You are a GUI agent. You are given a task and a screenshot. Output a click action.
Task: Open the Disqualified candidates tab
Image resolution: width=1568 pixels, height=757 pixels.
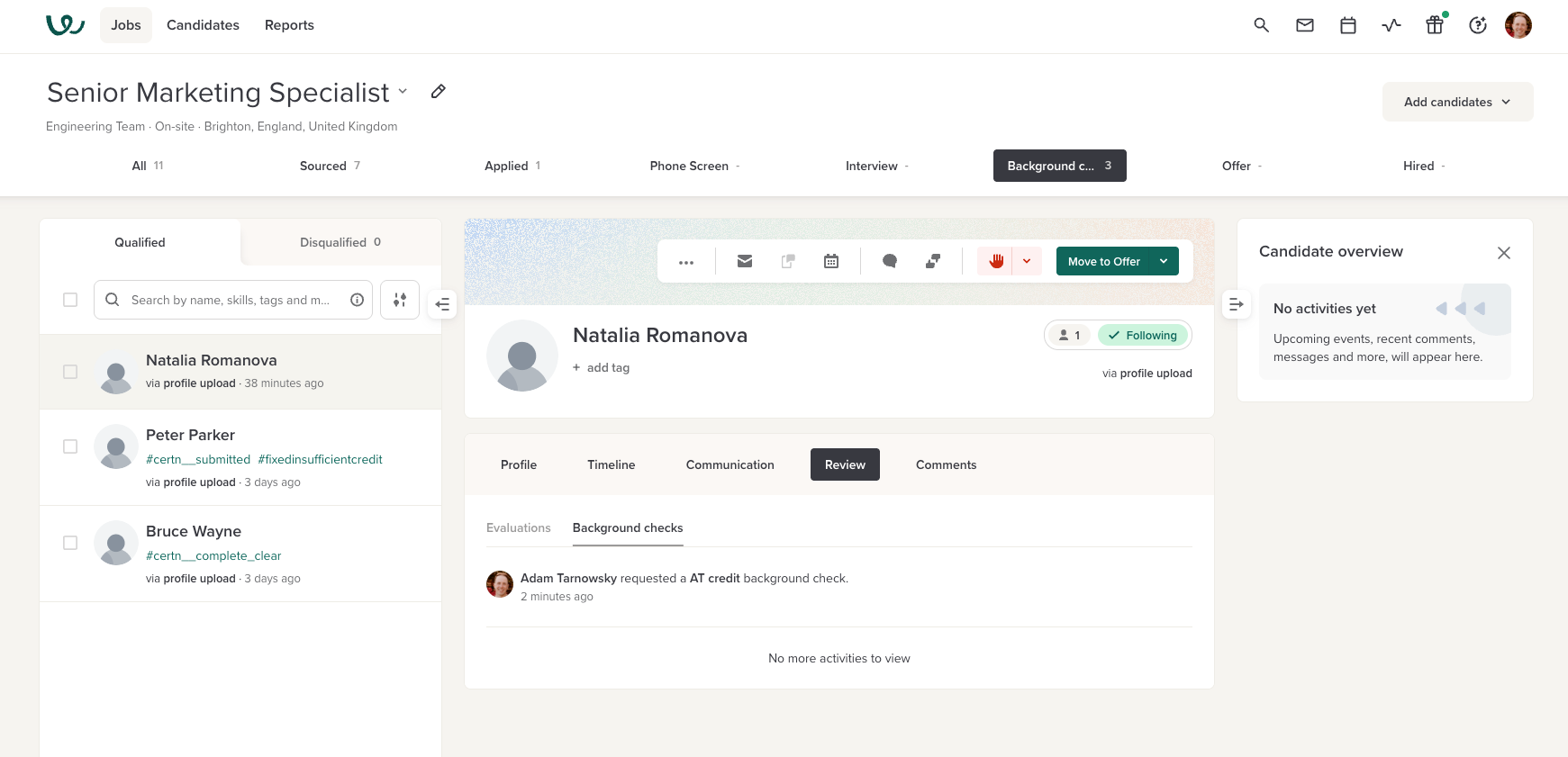click(340, 242)
